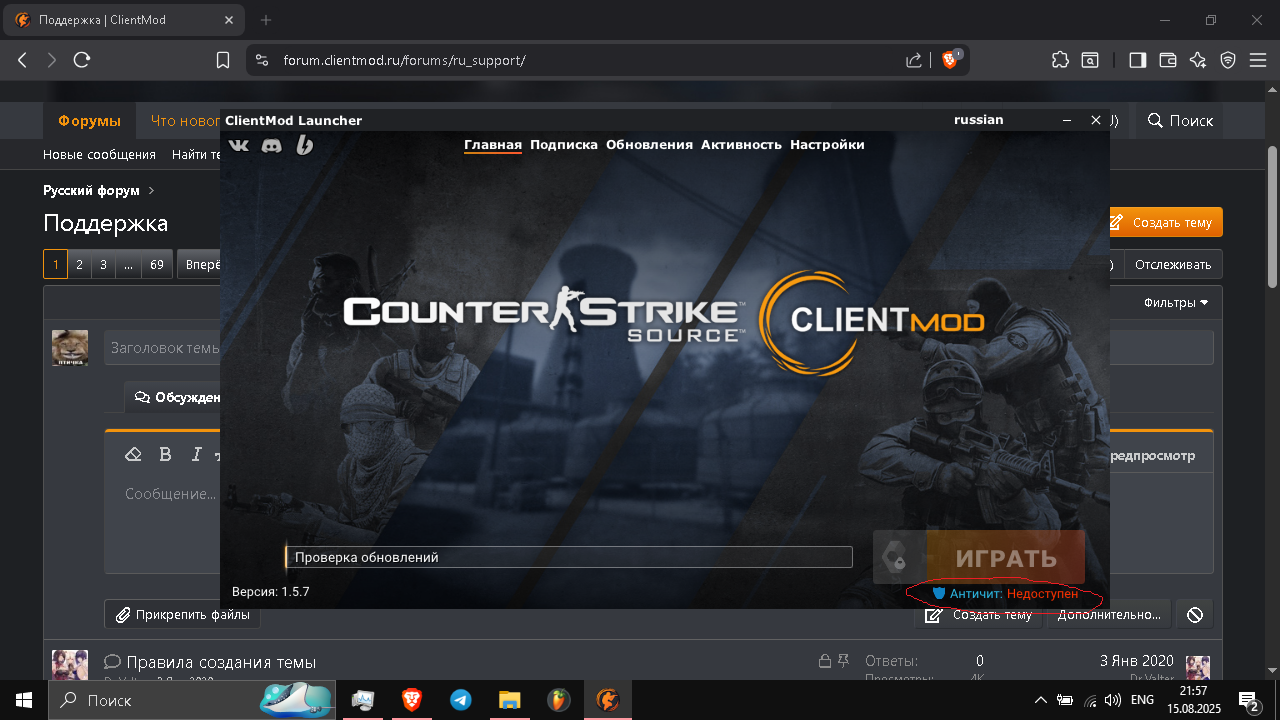
Task: Open FL Studio from the taskbar
Action: 558,700
